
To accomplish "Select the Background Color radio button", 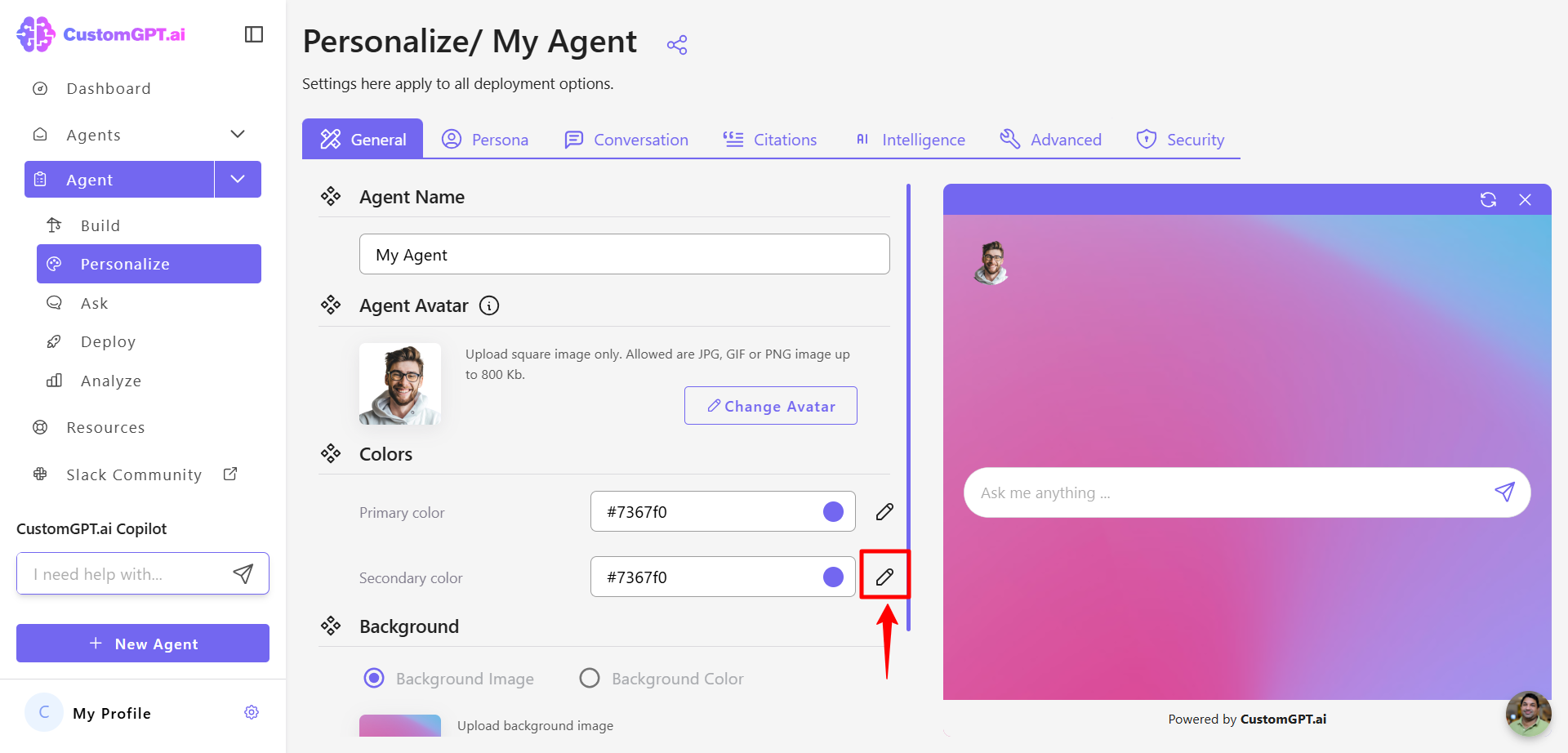I will point(590,678).
